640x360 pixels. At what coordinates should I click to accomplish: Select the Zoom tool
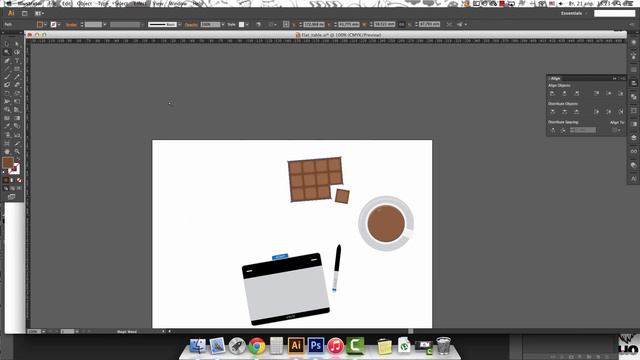[x=17, y=151]
